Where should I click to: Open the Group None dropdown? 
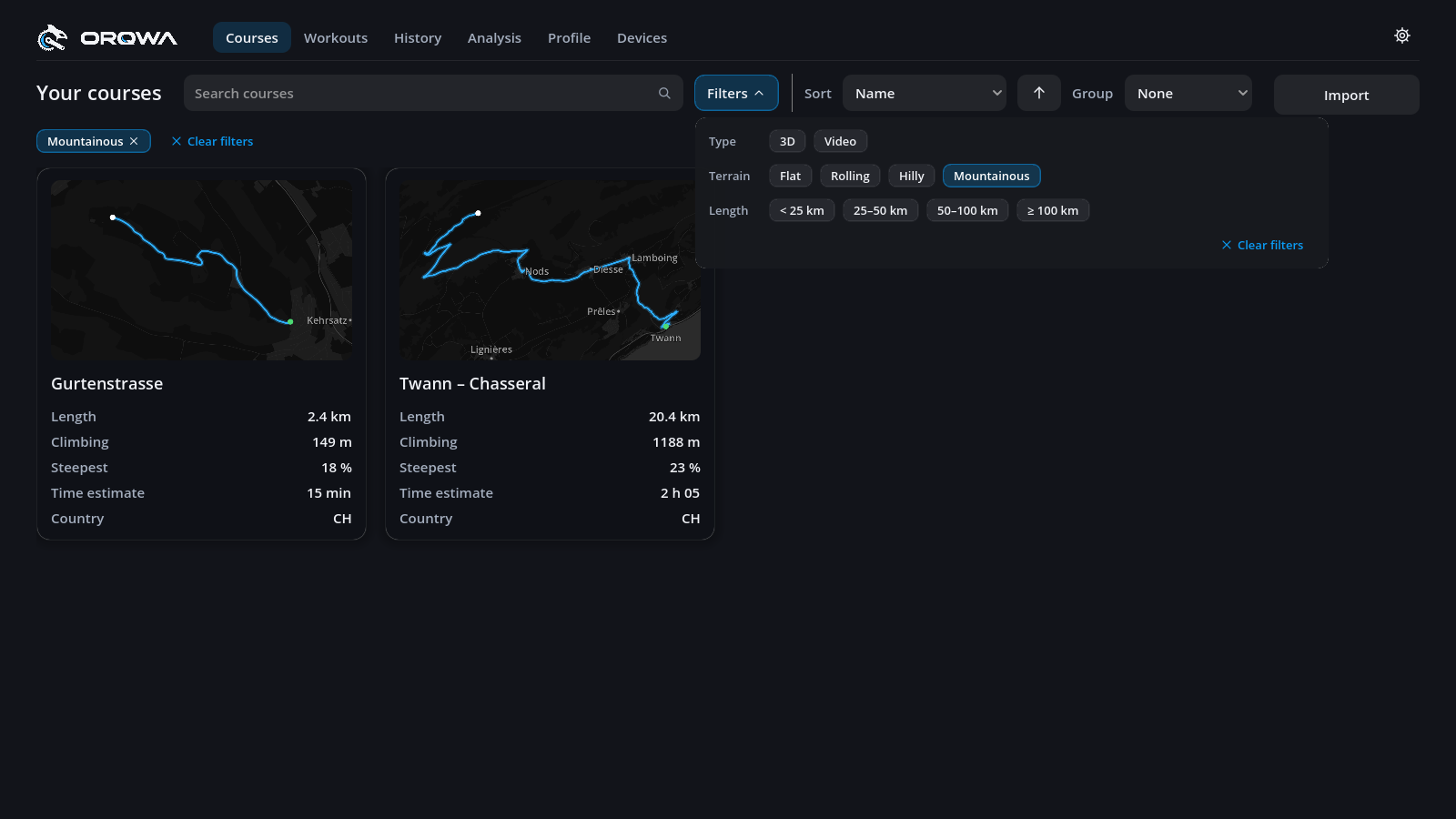[x=1188, y=93]
